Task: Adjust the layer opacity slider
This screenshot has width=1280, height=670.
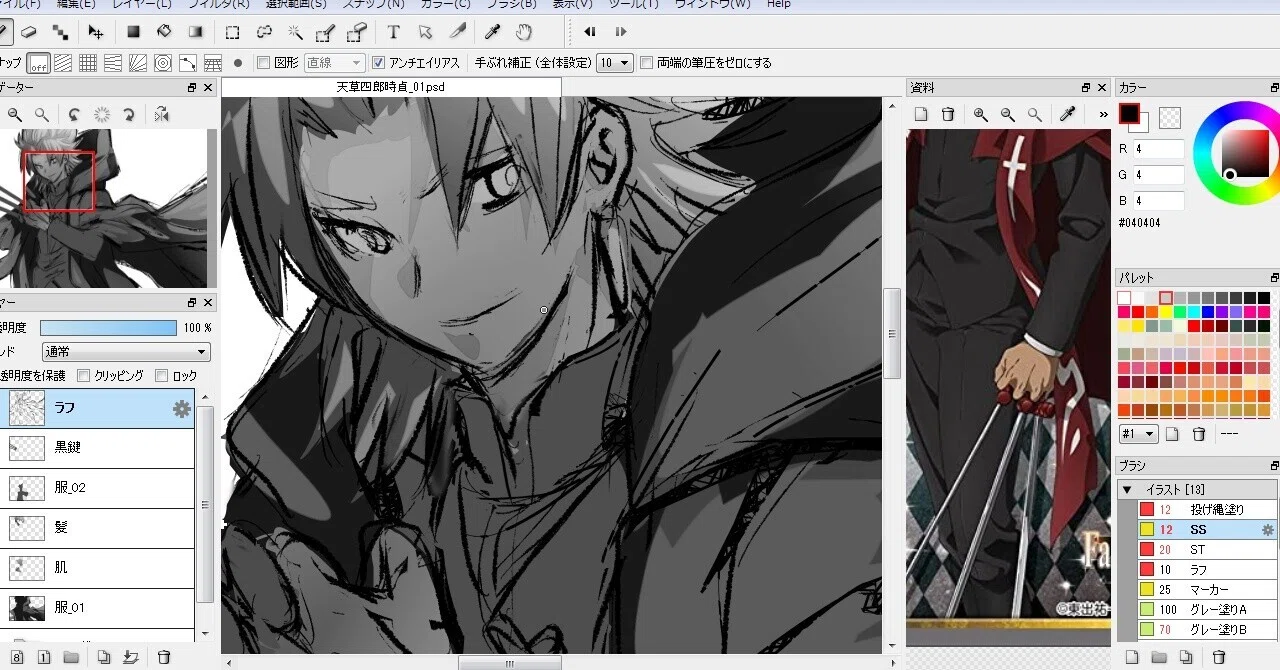Action: [108, 328]
